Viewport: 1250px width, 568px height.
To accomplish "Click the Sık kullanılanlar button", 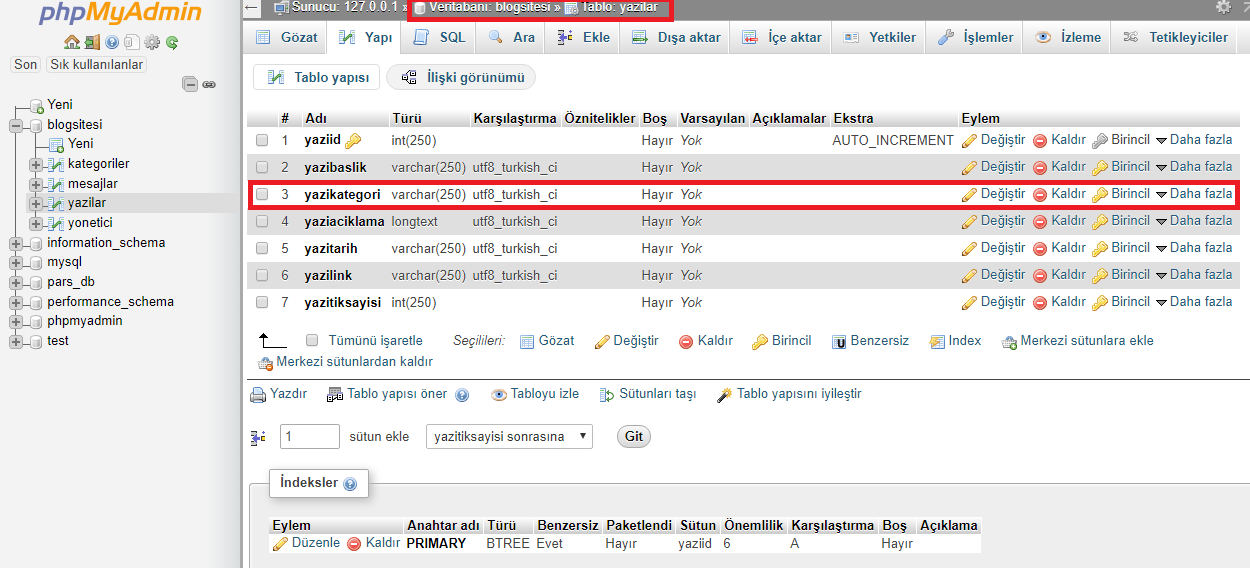I will [96, 64].
